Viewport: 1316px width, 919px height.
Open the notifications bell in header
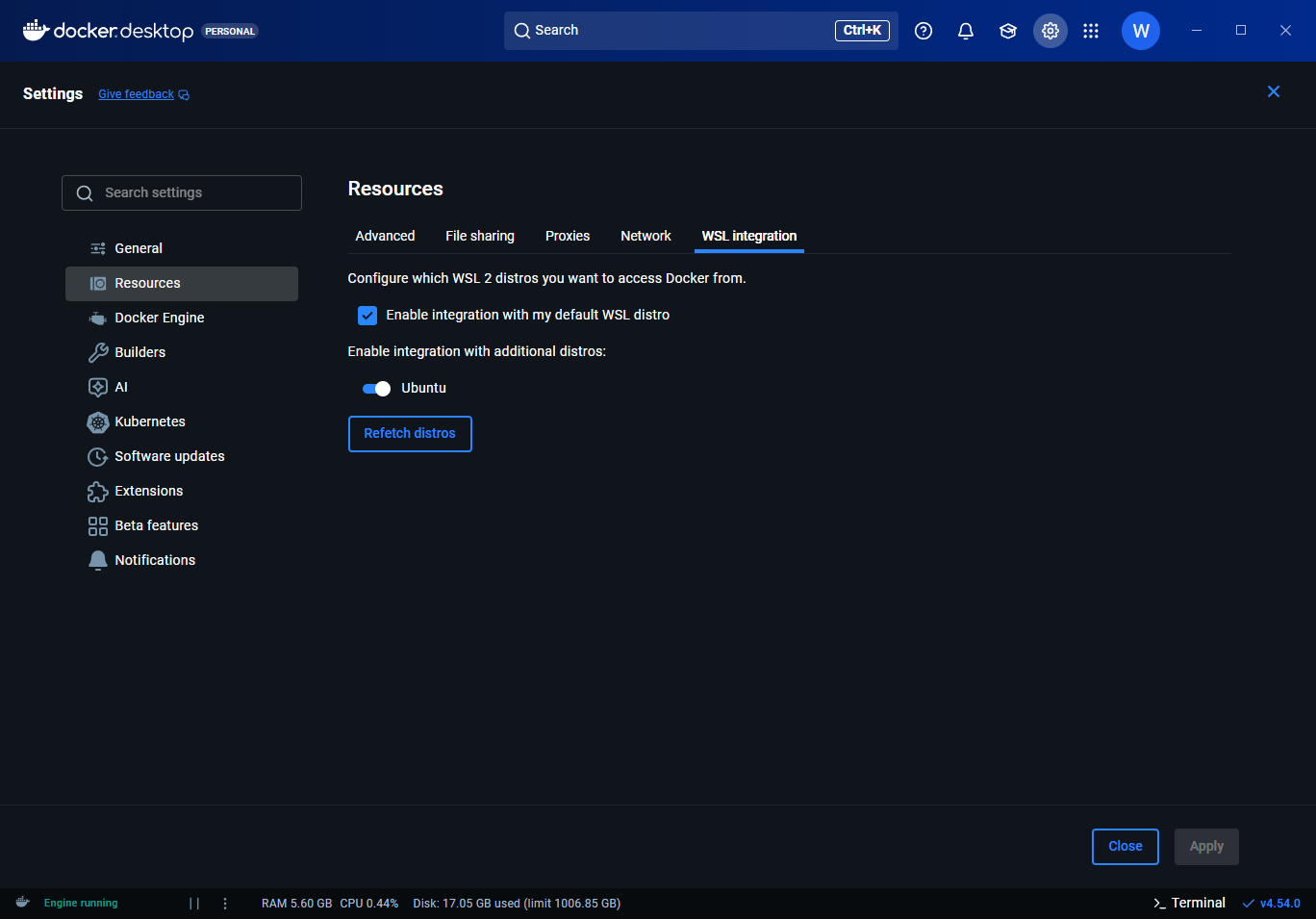point(966,31)
